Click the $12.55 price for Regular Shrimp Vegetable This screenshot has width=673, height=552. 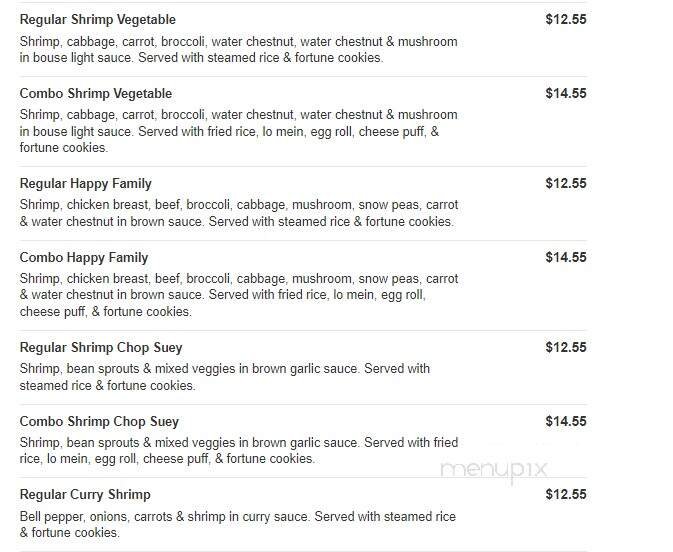click(565, 19)
